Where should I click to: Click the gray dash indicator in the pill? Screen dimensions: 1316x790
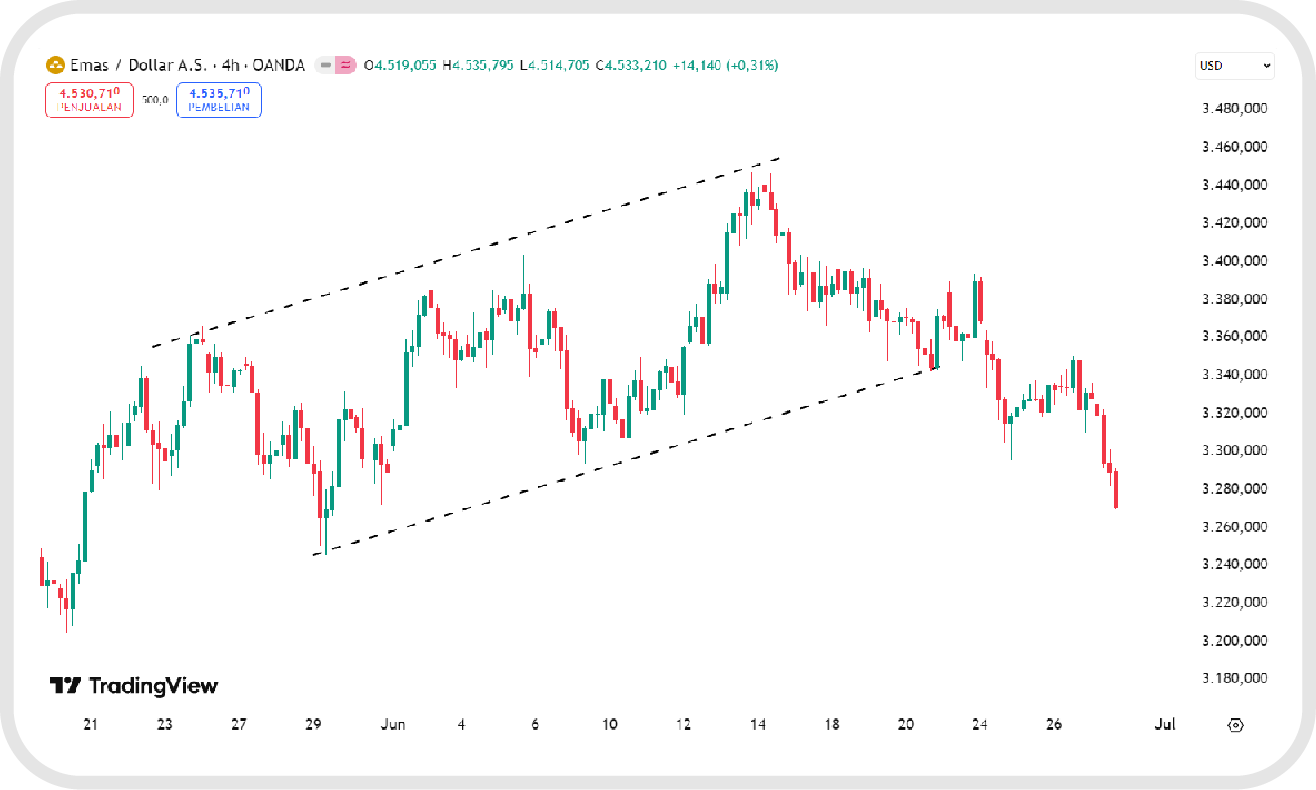click(326, 66)
